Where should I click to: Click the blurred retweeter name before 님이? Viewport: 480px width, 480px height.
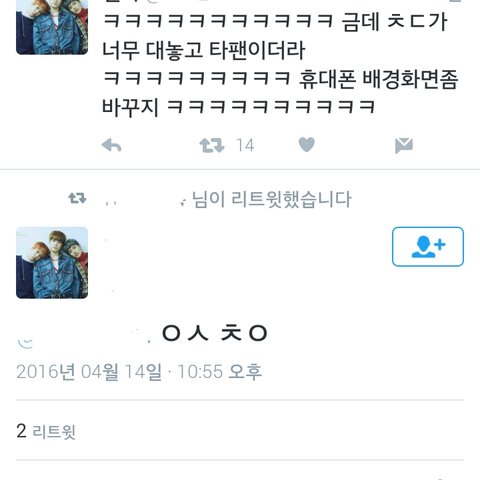point(145,200)
